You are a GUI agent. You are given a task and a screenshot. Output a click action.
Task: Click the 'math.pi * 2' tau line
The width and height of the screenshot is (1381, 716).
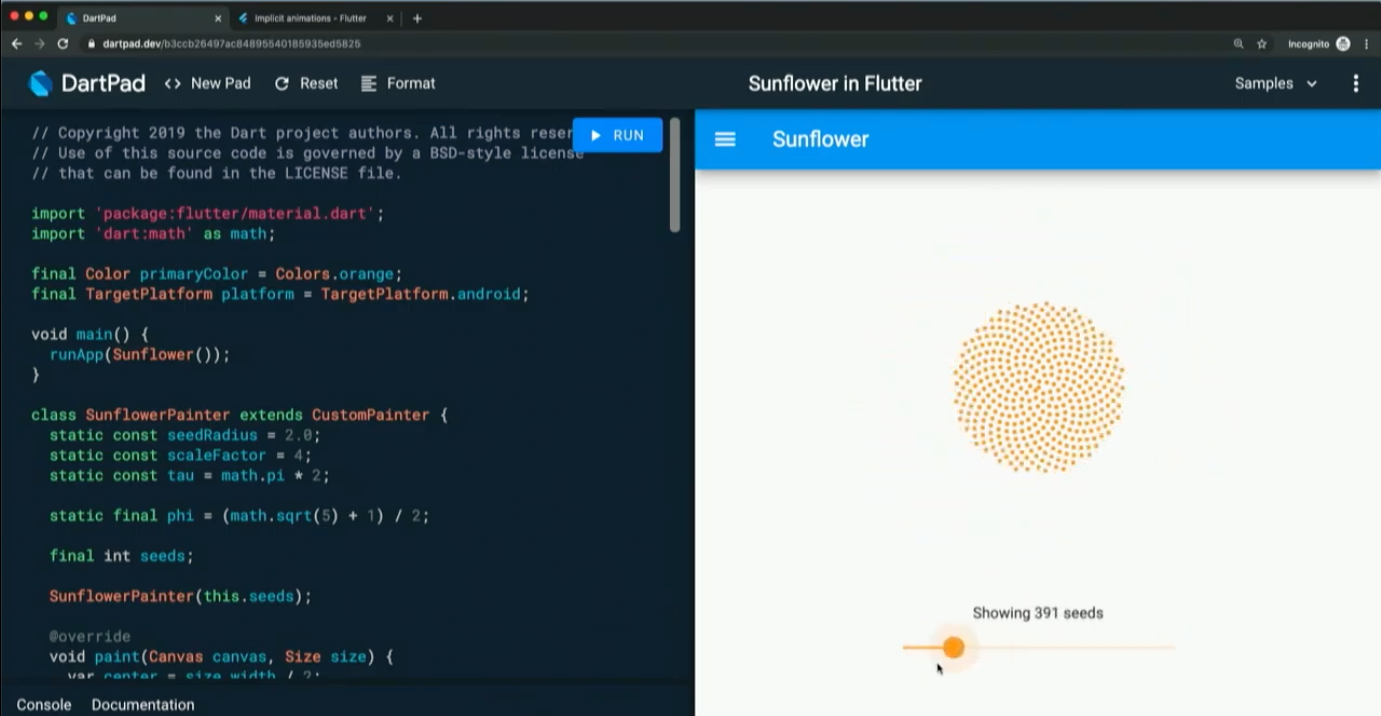coord(189,475)
